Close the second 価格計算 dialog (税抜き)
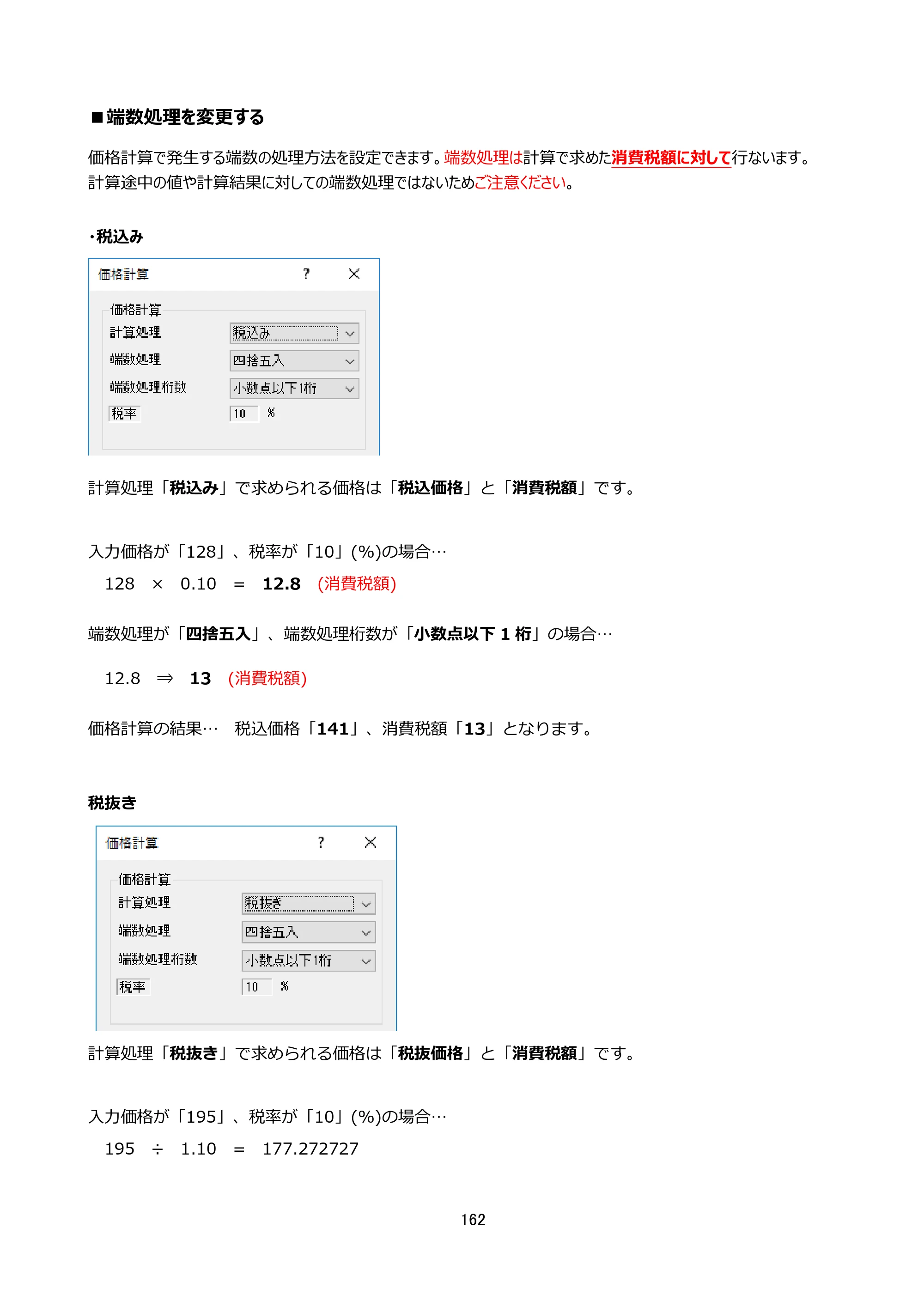This screenshot has width=924, height=1307. pos(371,842)
